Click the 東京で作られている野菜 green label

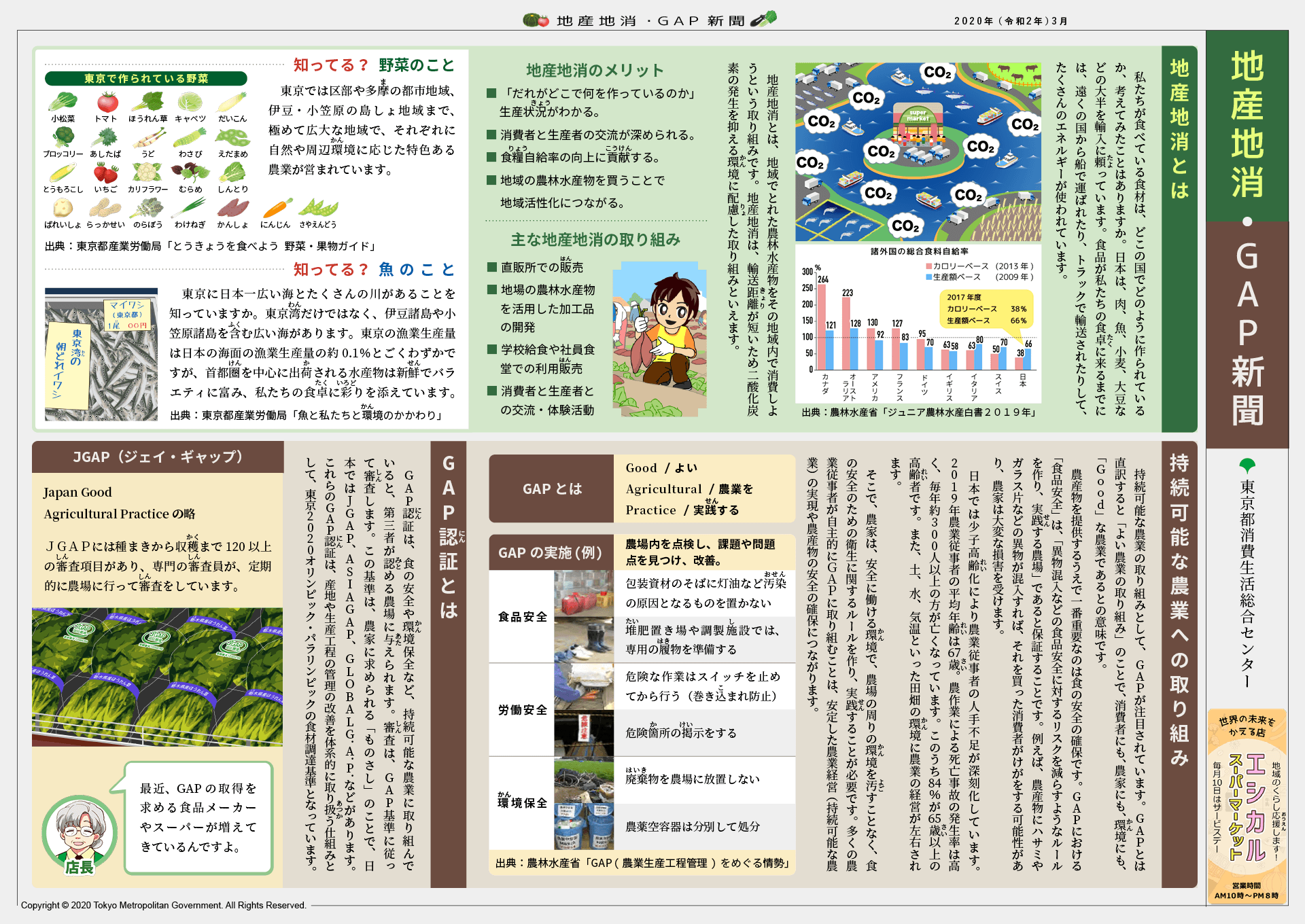pyautogui.click(x=146, y=79)
